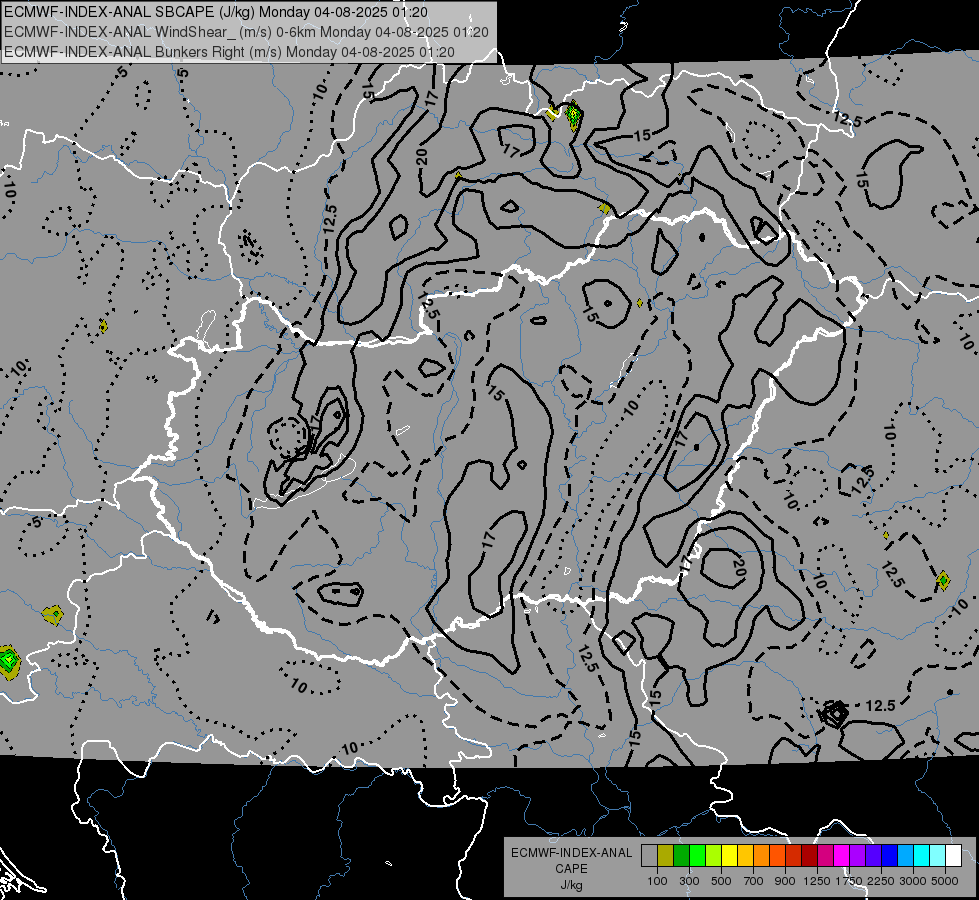Select the dark red legend swatch

pos(809,856)
